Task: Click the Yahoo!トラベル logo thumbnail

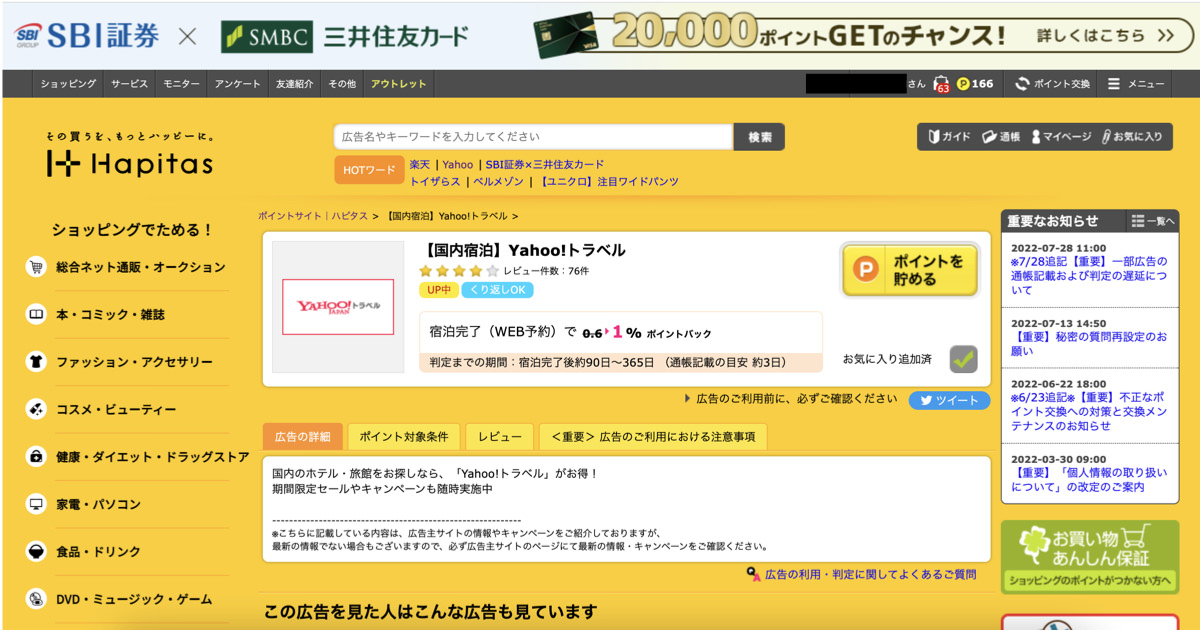Action: 338,307
